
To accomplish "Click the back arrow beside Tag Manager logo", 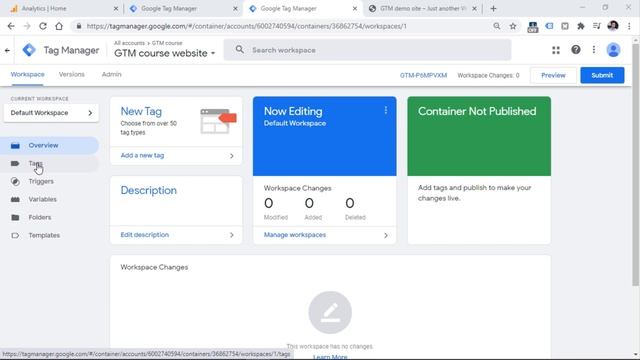I will click(7, 50).
